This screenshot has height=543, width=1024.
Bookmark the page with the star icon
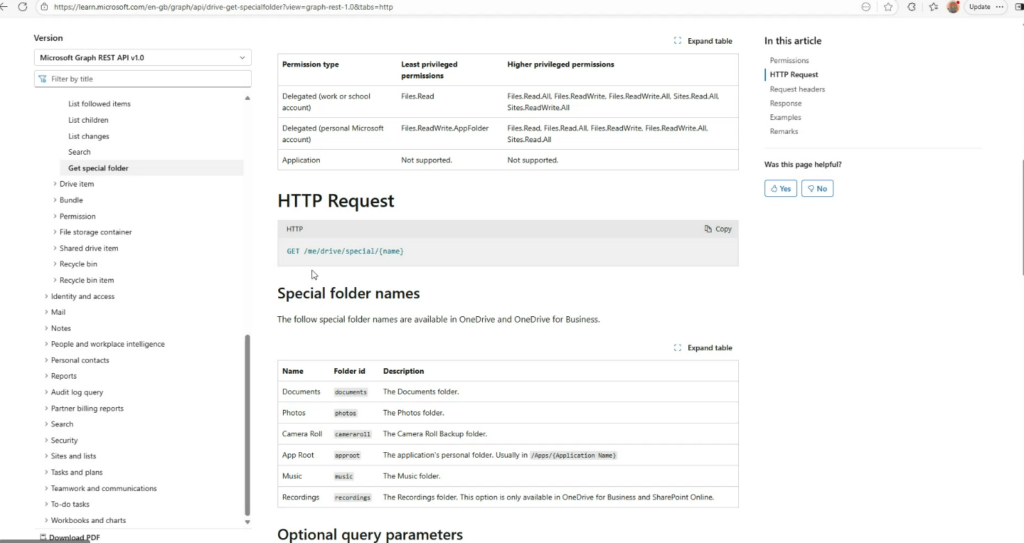pos(888,7)
